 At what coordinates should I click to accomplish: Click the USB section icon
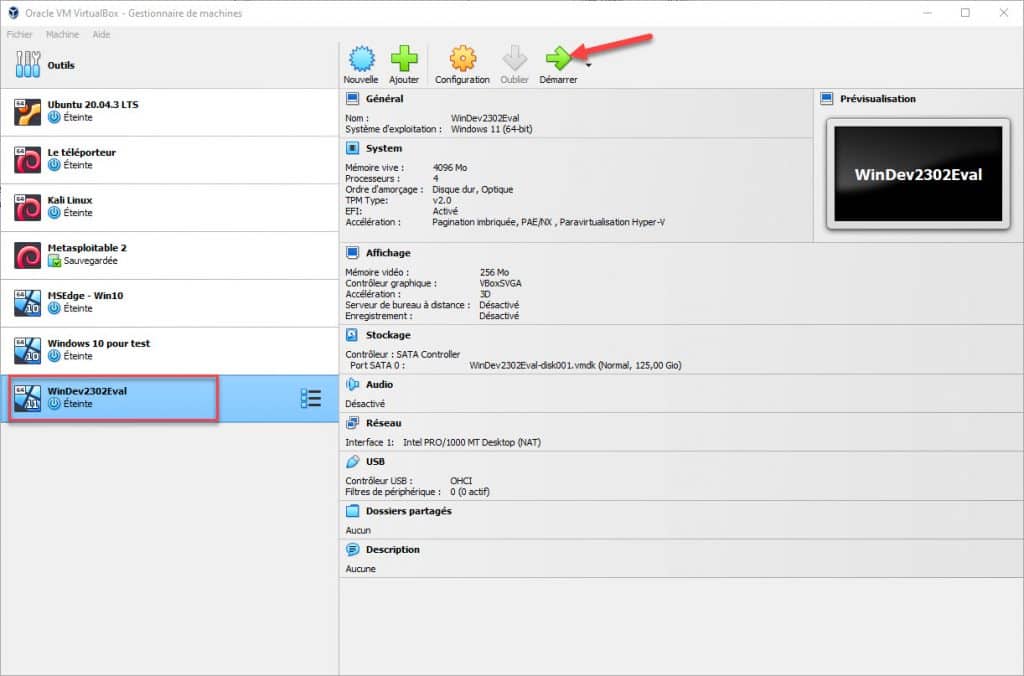tap(352, 462)
